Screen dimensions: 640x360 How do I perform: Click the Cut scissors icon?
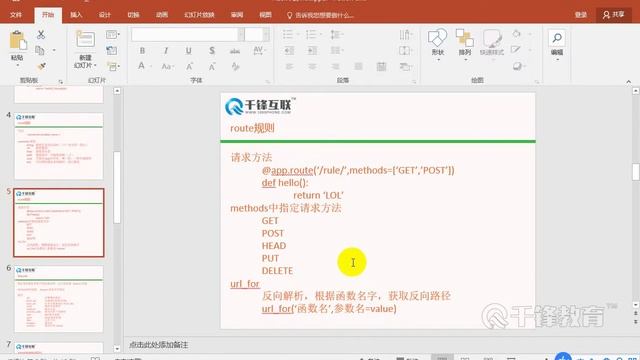[x=40, y=35]
